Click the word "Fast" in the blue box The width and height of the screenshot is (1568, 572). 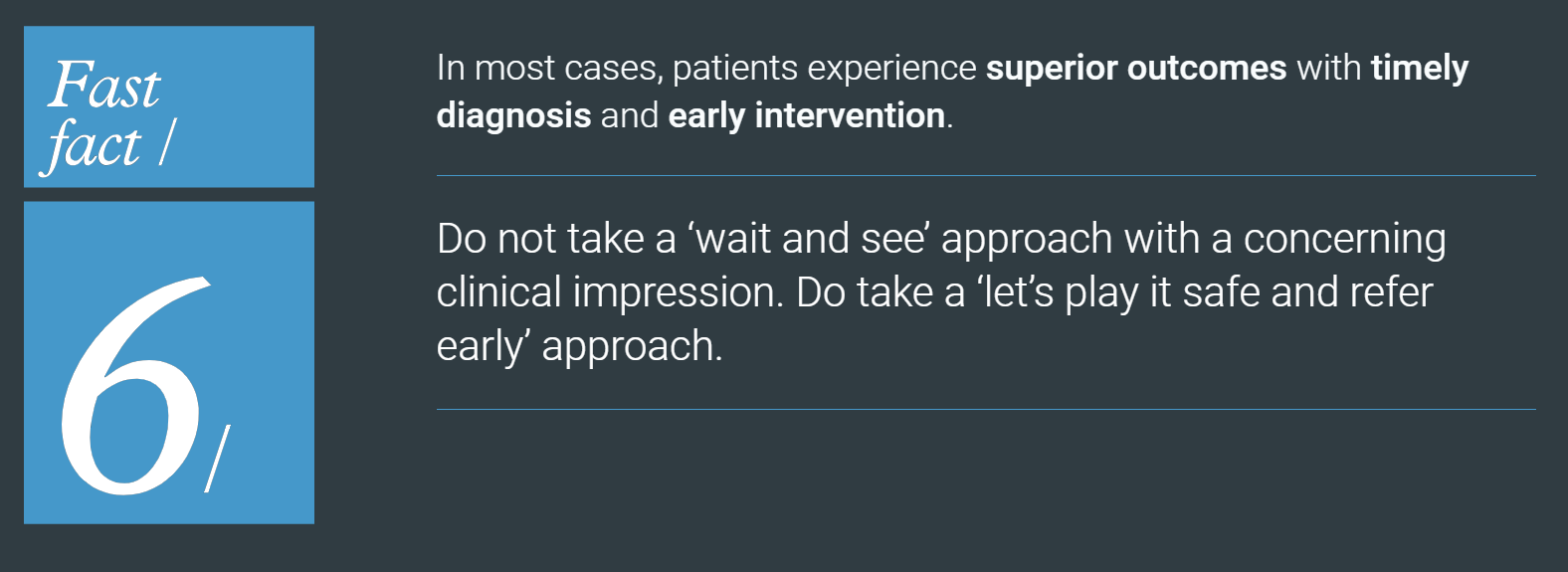tap(104, 86)
